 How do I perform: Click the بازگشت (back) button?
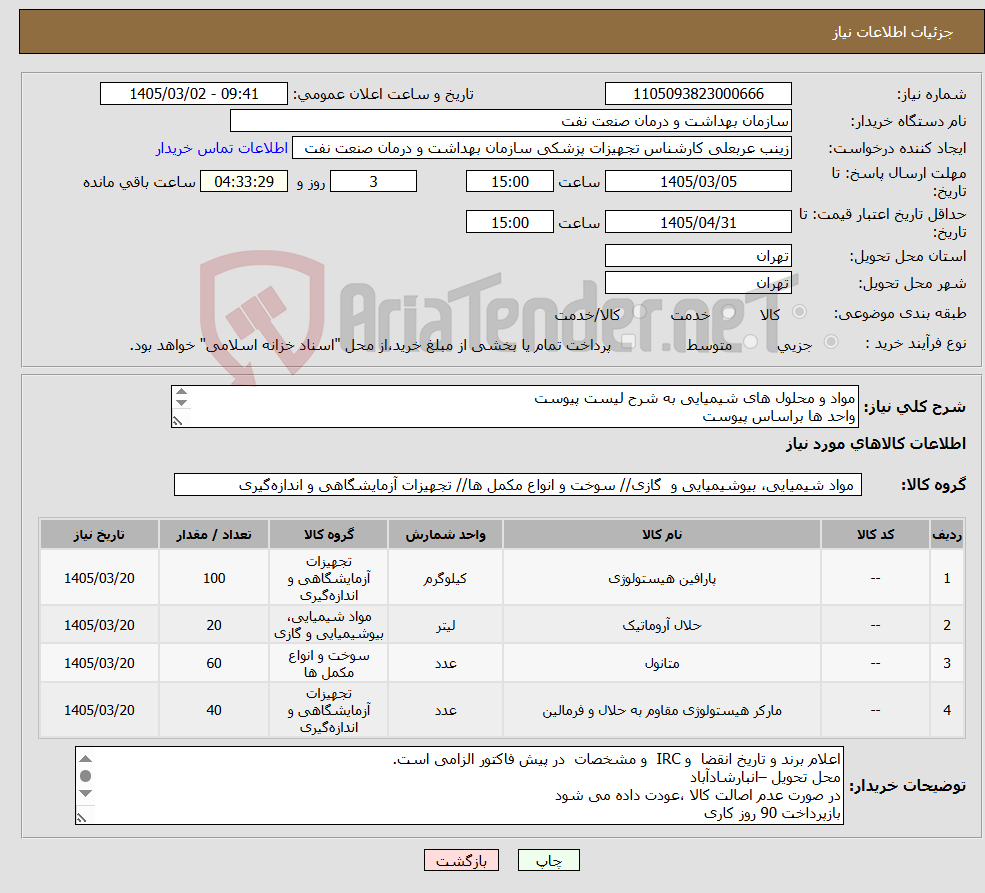point(461,860)
